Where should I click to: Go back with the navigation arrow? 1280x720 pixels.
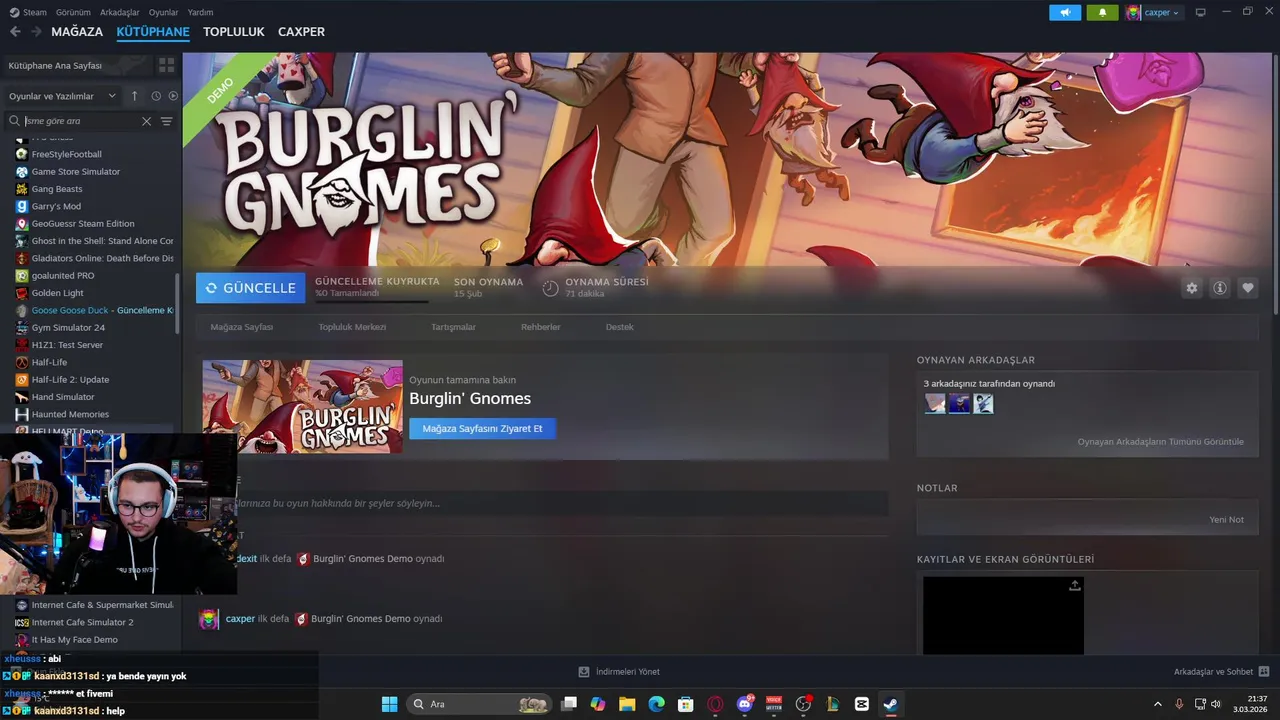pos(15,32)
